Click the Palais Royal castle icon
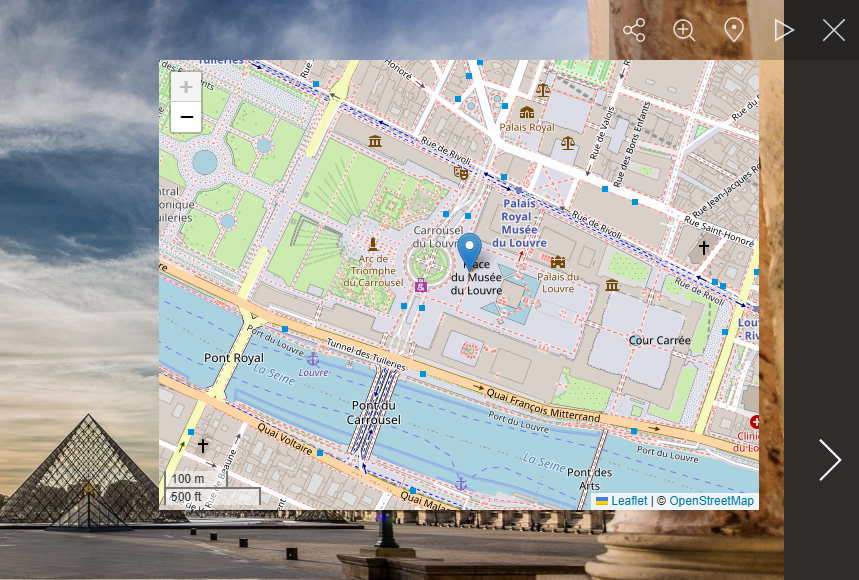 pyautogui.click(x=527, y=113)
